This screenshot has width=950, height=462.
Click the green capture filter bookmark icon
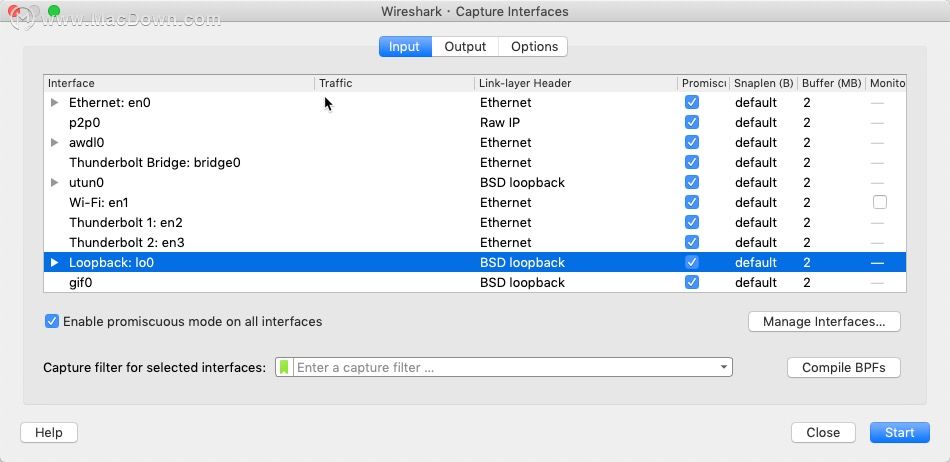284,367
